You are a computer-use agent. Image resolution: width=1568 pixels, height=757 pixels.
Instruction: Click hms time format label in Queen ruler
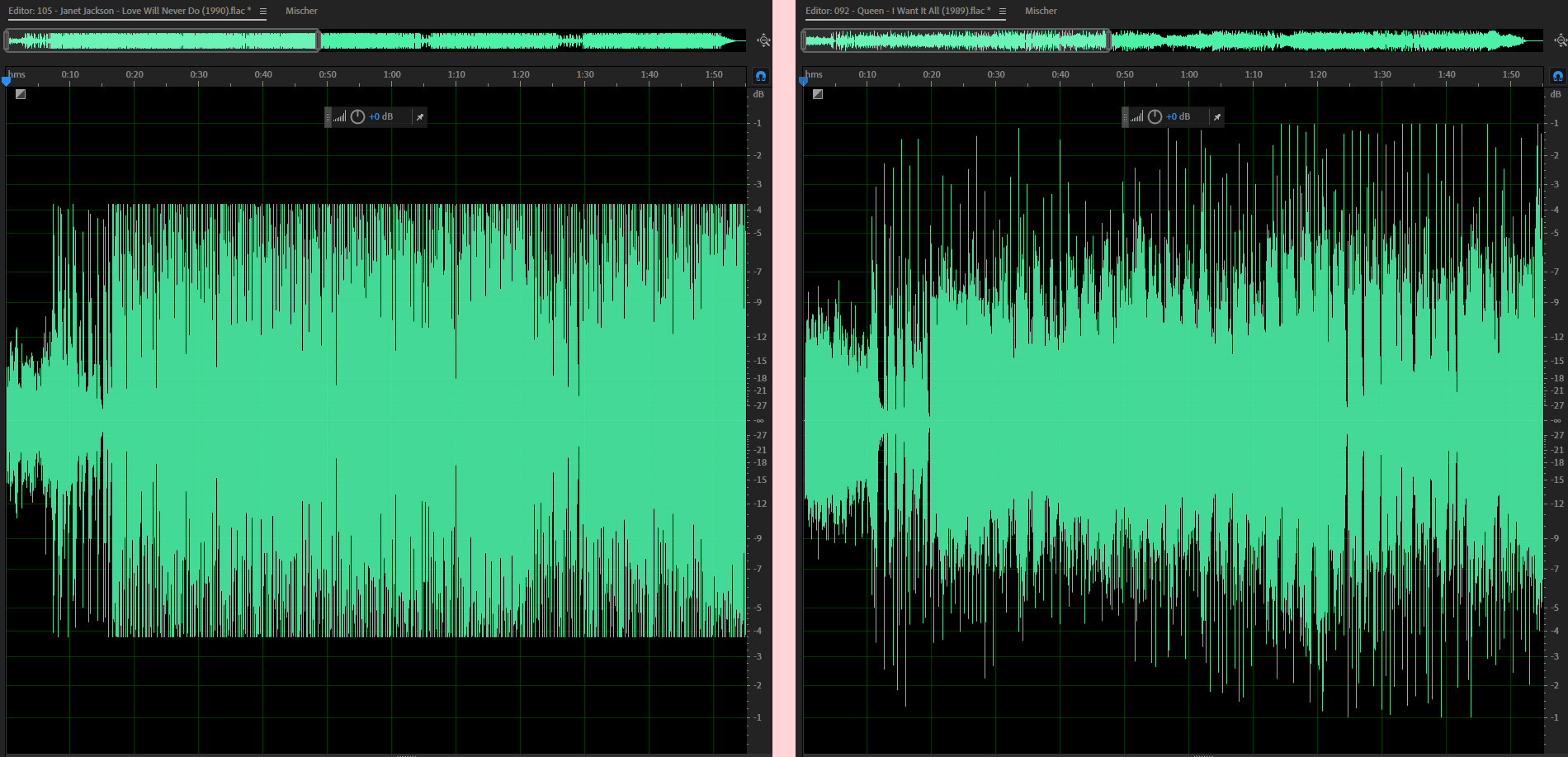[814, 75]
